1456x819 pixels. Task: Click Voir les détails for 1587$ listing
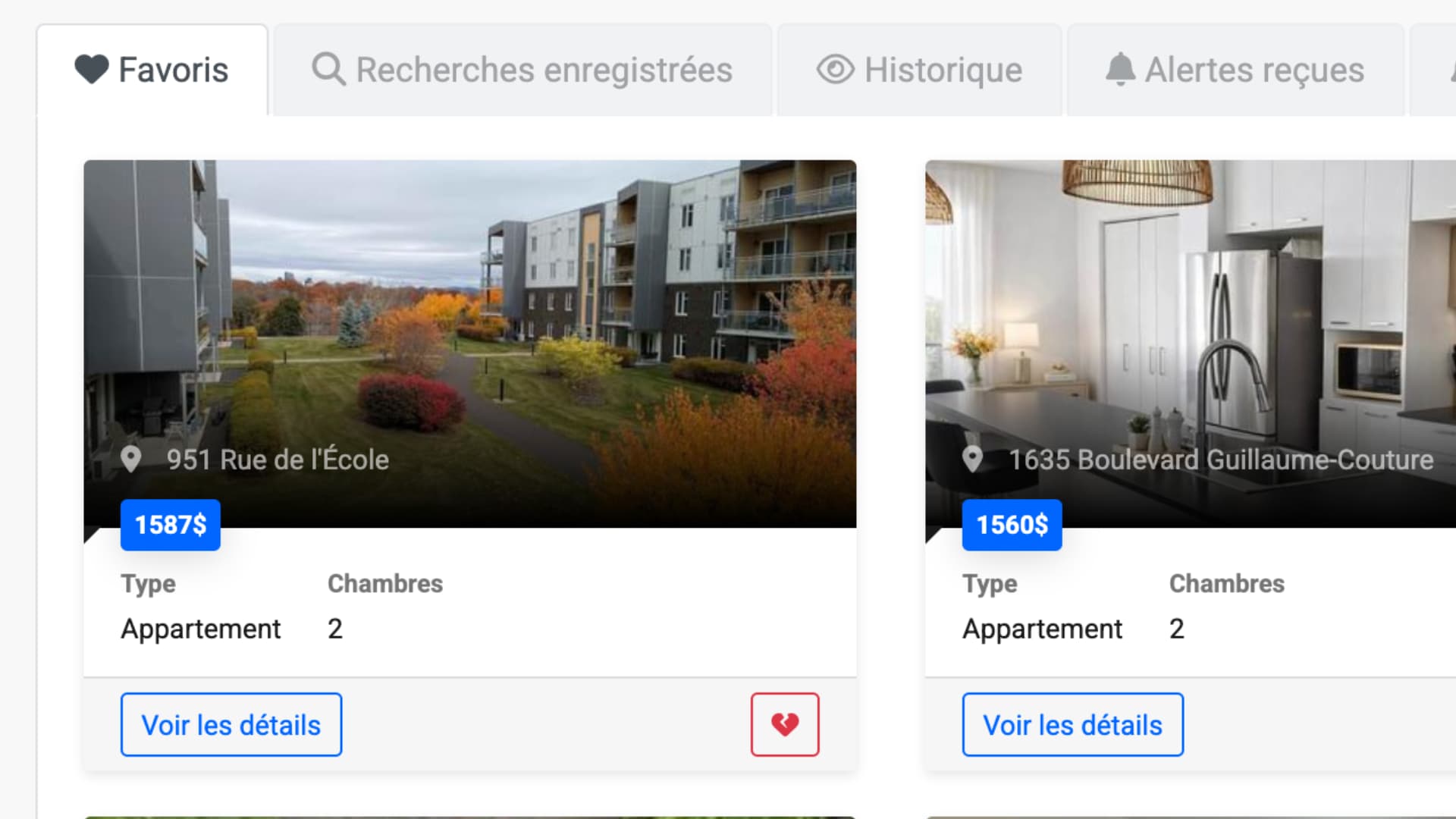click(x=231, y=724)
